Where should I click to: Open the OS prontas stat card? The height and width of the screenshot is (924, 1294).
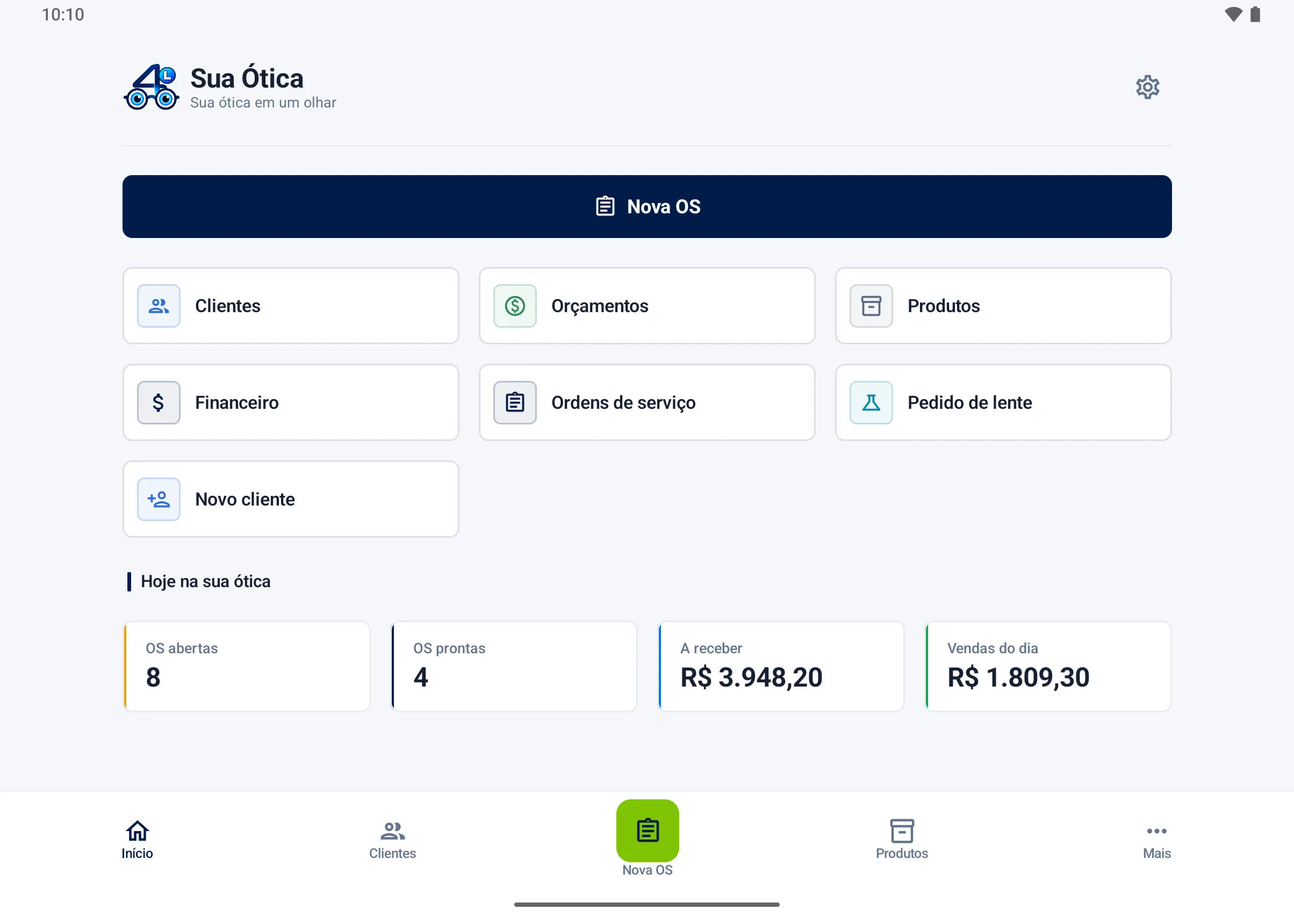coord(514,666)
